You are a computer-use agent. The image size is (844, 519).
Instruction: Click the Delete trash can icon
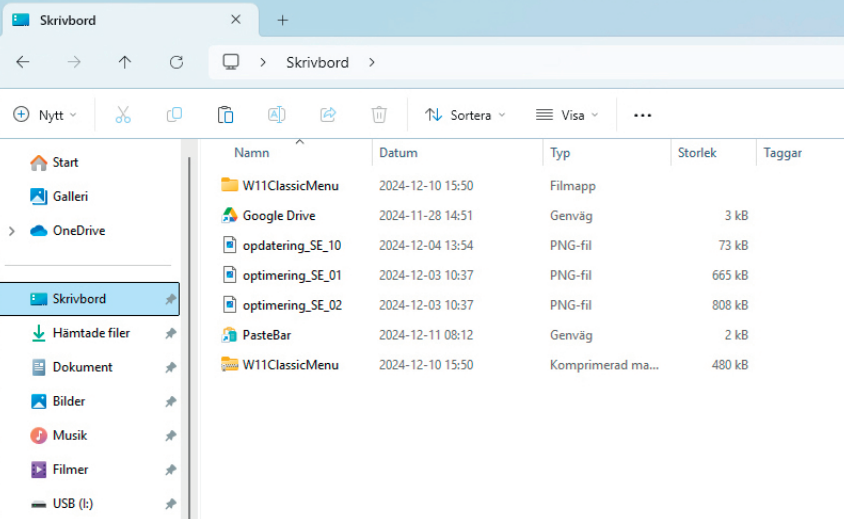pyautogui.click(x=379, y=115)
